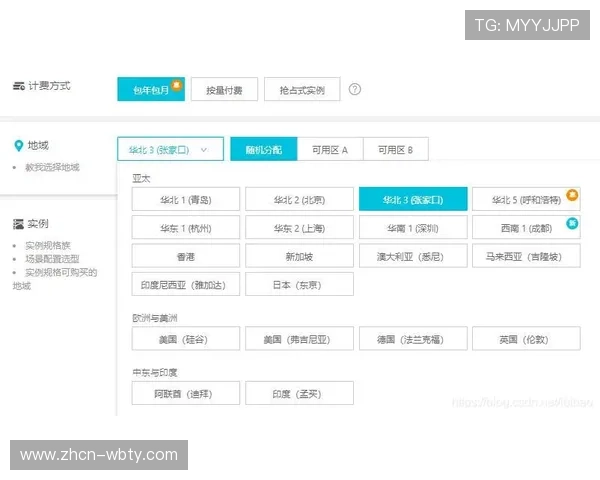Click the instance icon beside 实例

point(18,223)
